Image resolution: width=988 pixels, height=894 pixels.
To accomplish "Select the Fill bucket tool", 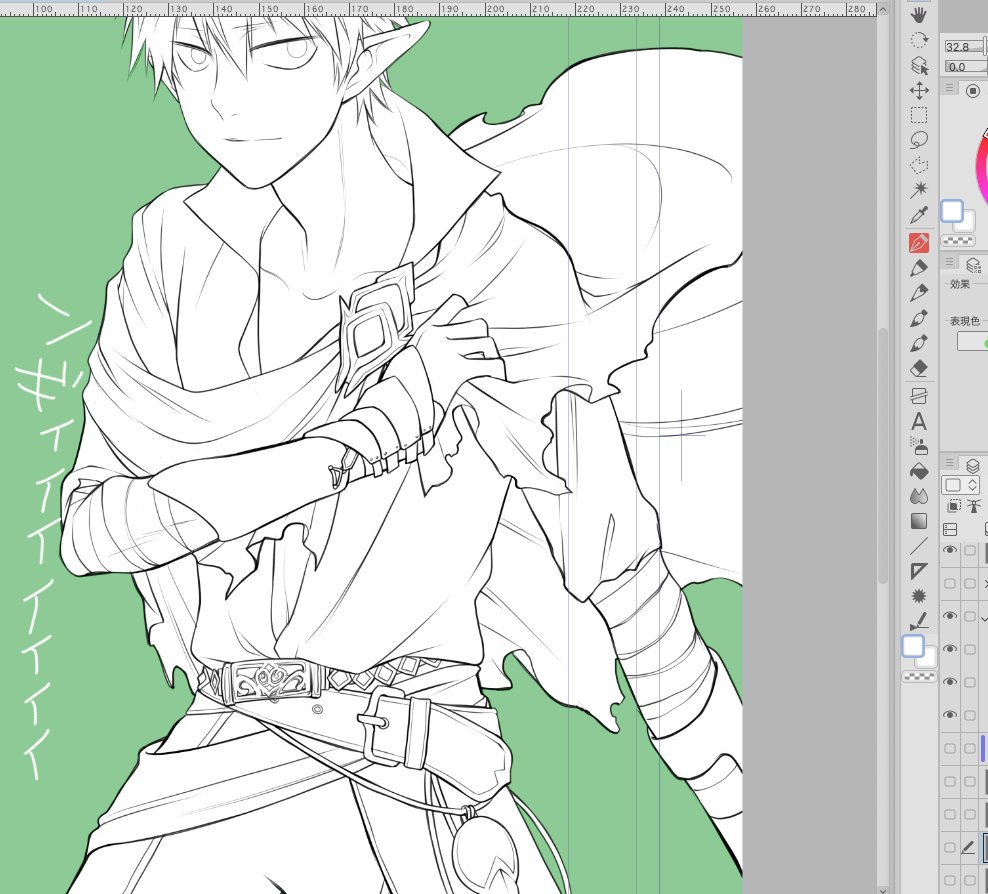I will [x=919, y=471].
